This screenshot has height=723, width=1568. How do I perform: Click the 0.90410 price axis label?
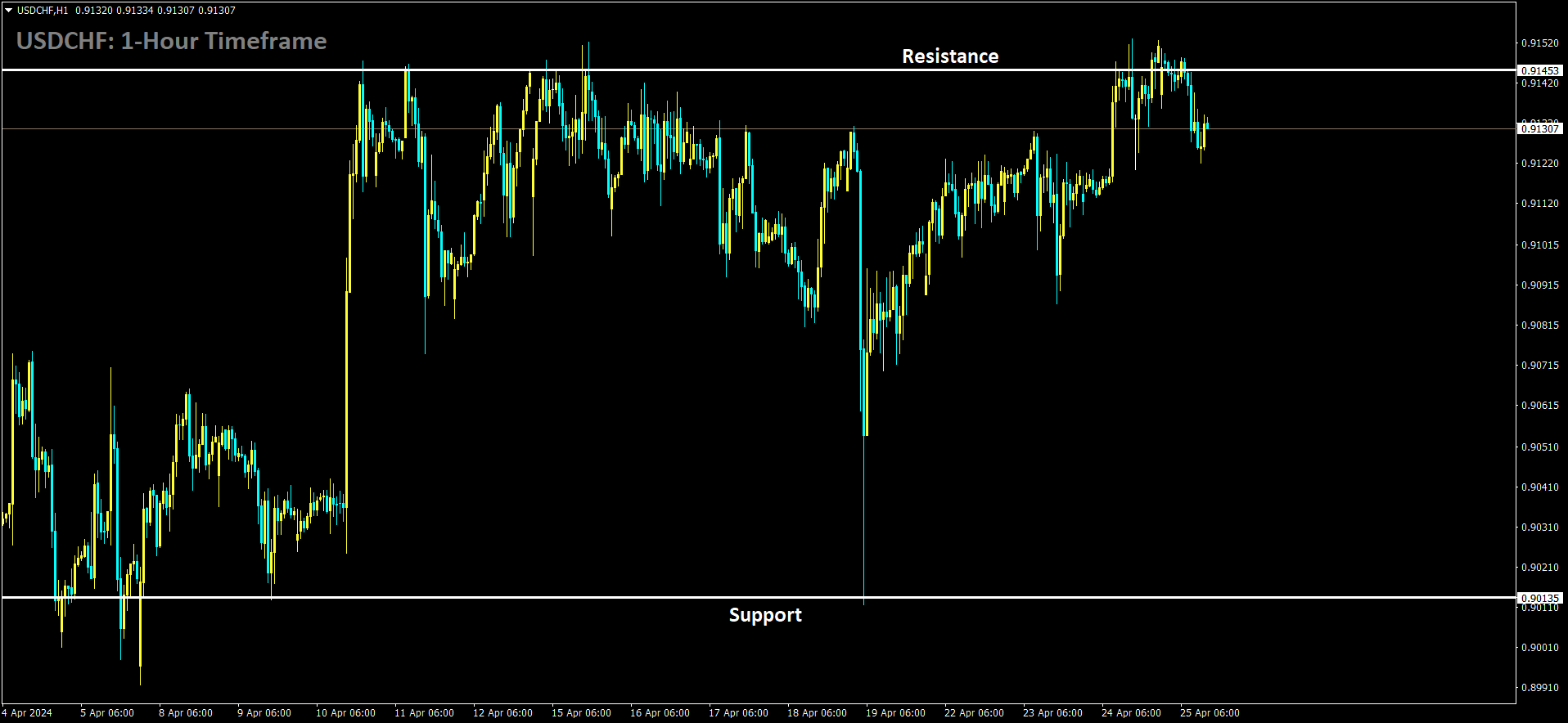pos(1539,487)
